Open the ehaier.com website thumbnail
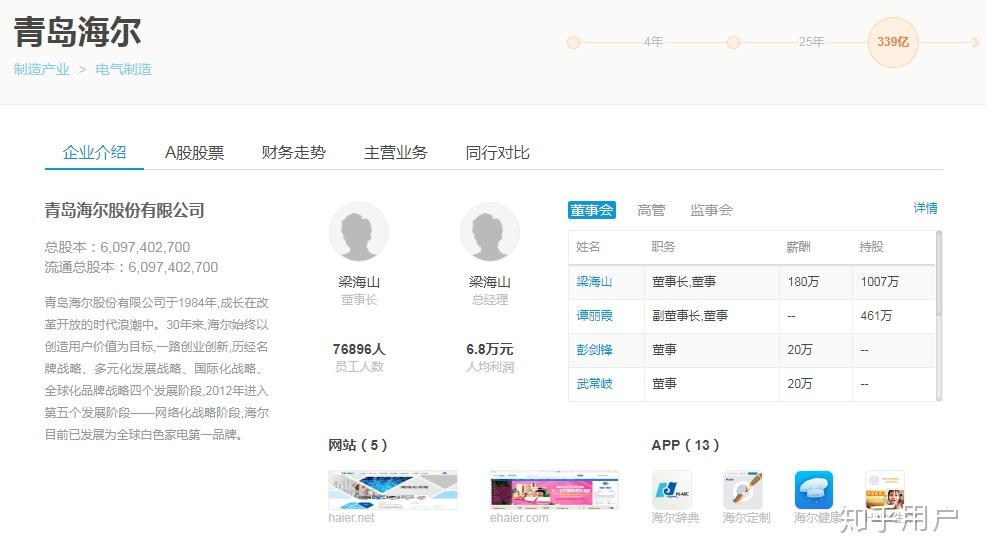The height and width of the screenshot is (554, 986). (x=555, y=490)
